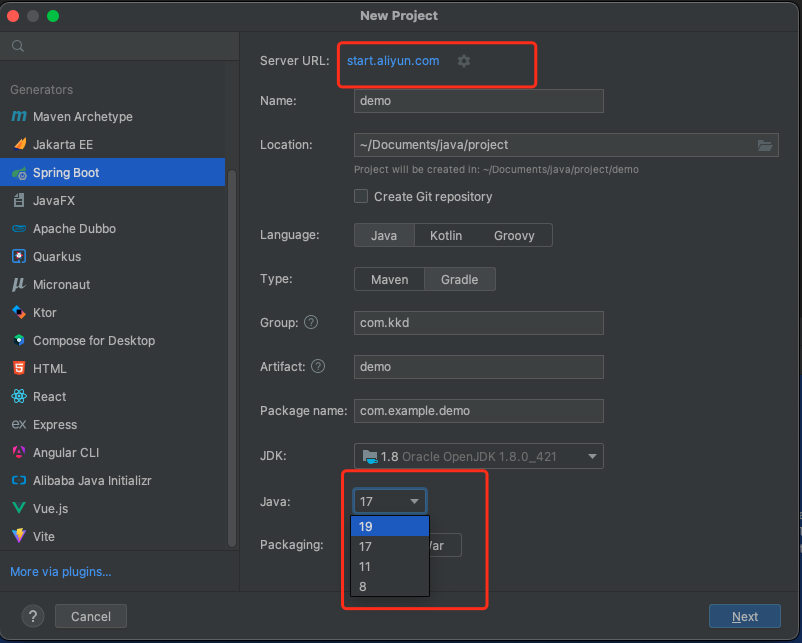Select Quarkus generator in the list

coord(113,256)
